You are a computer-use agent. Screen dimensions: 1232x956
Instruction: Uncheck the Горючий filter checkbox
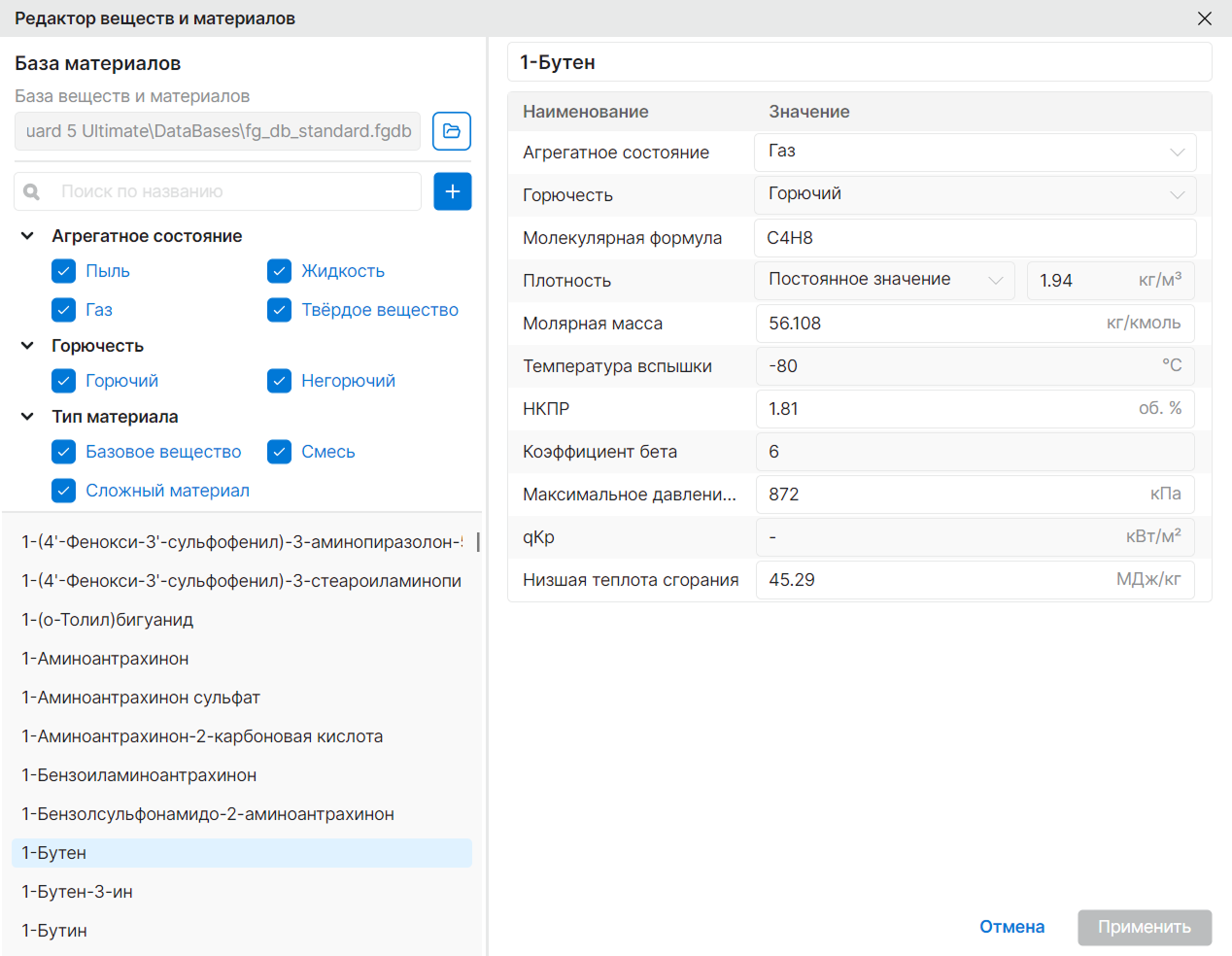pyautogui.click(x=64, y=381)
